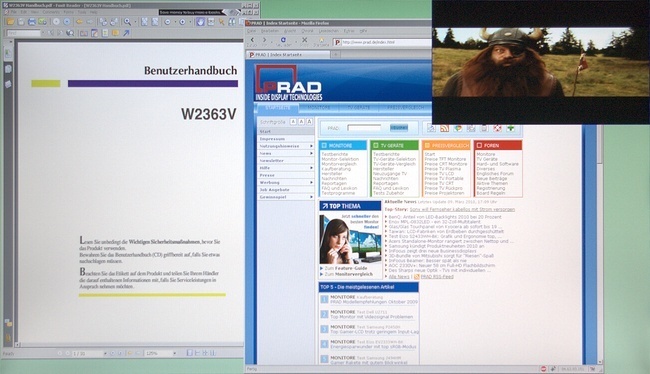
Task: Expand the Werbung sidebar submenu arrow
Action: click(311, 182)
